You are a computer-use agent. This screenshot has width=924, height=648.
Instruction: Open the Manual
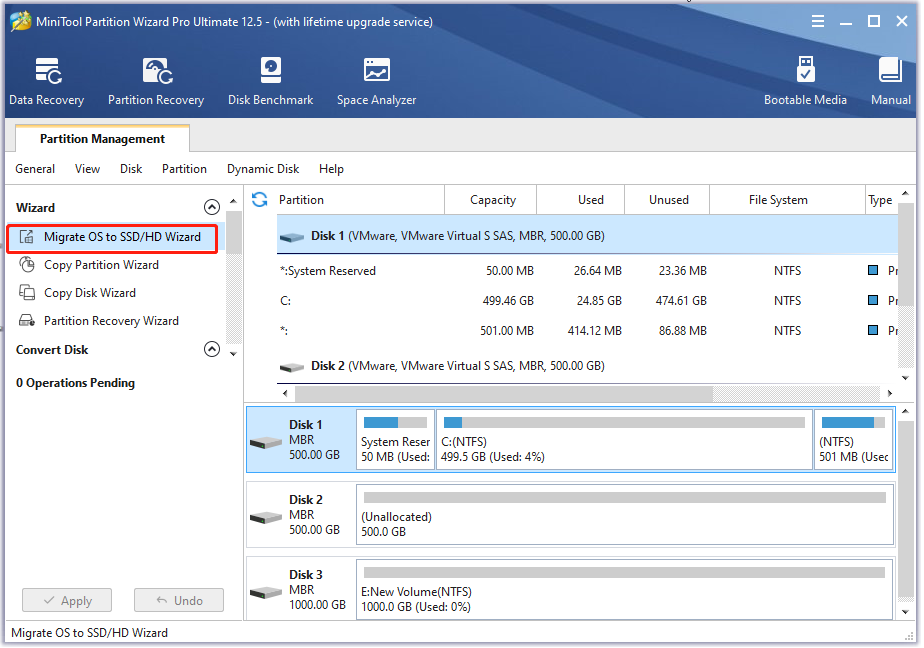(x=890, y=81)
